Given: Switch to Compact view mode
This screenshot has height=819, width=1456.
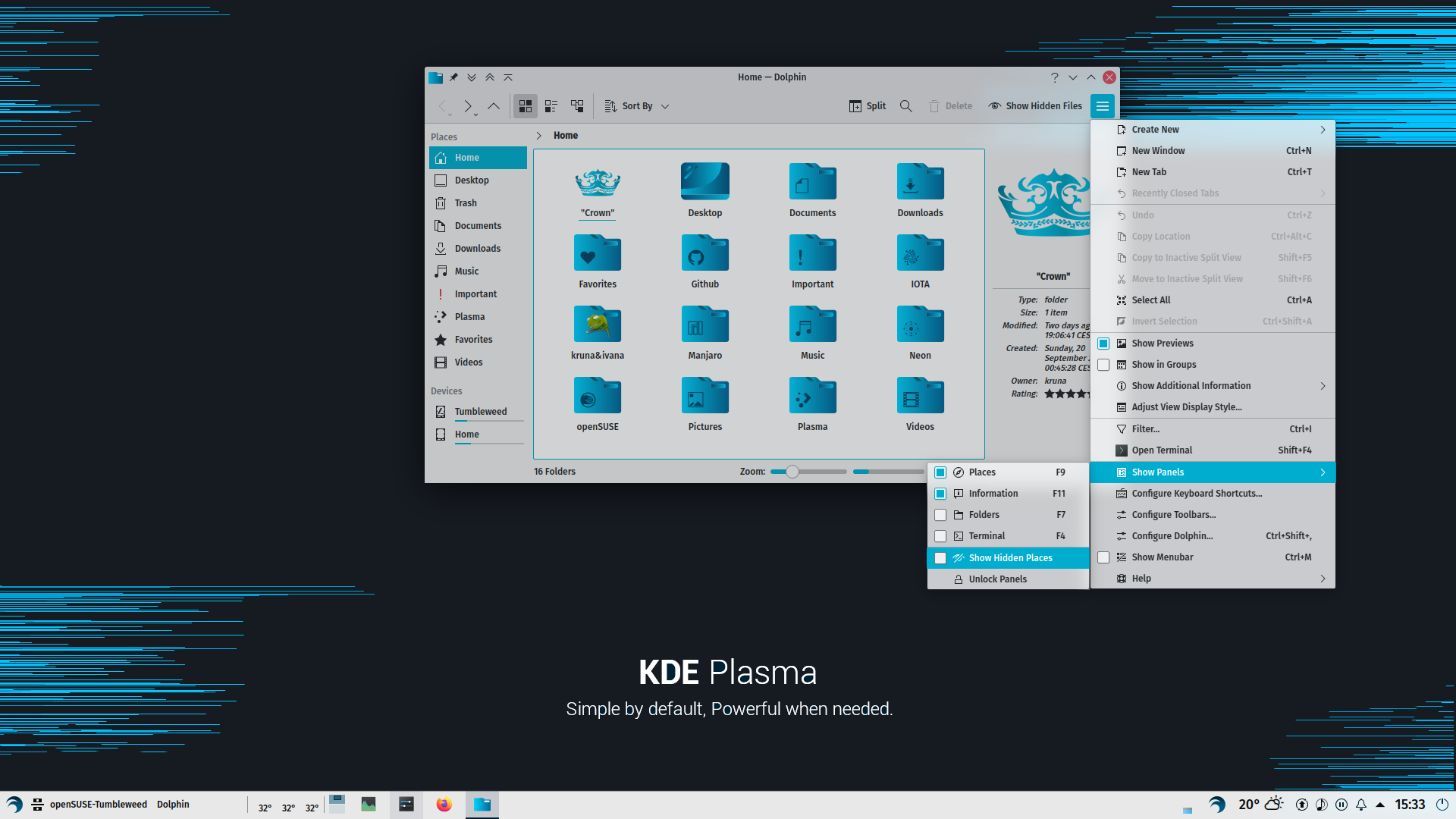Looking at the screenshot, I should [551, 106].
